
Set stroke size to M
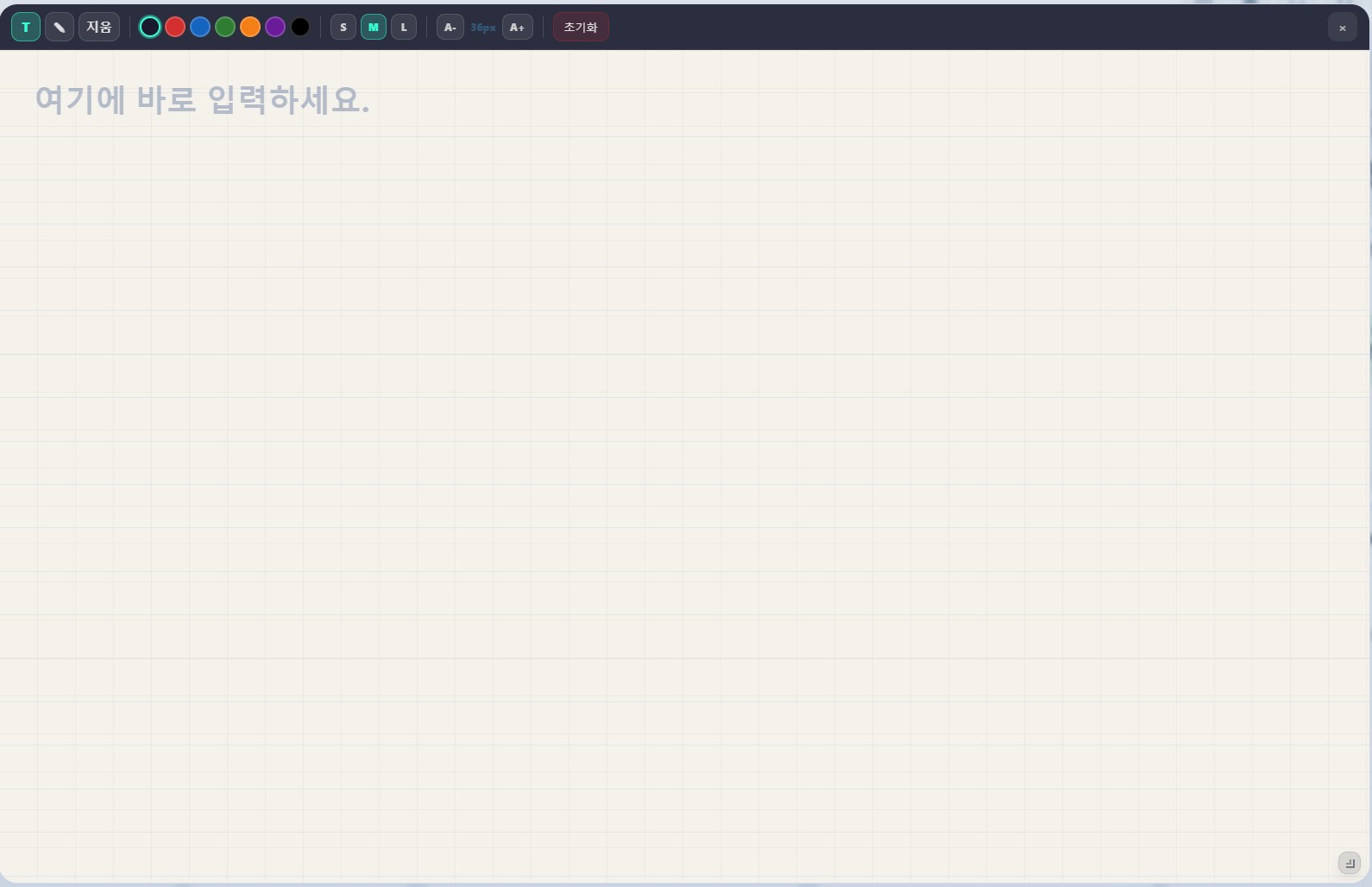[x=374, y=28]
